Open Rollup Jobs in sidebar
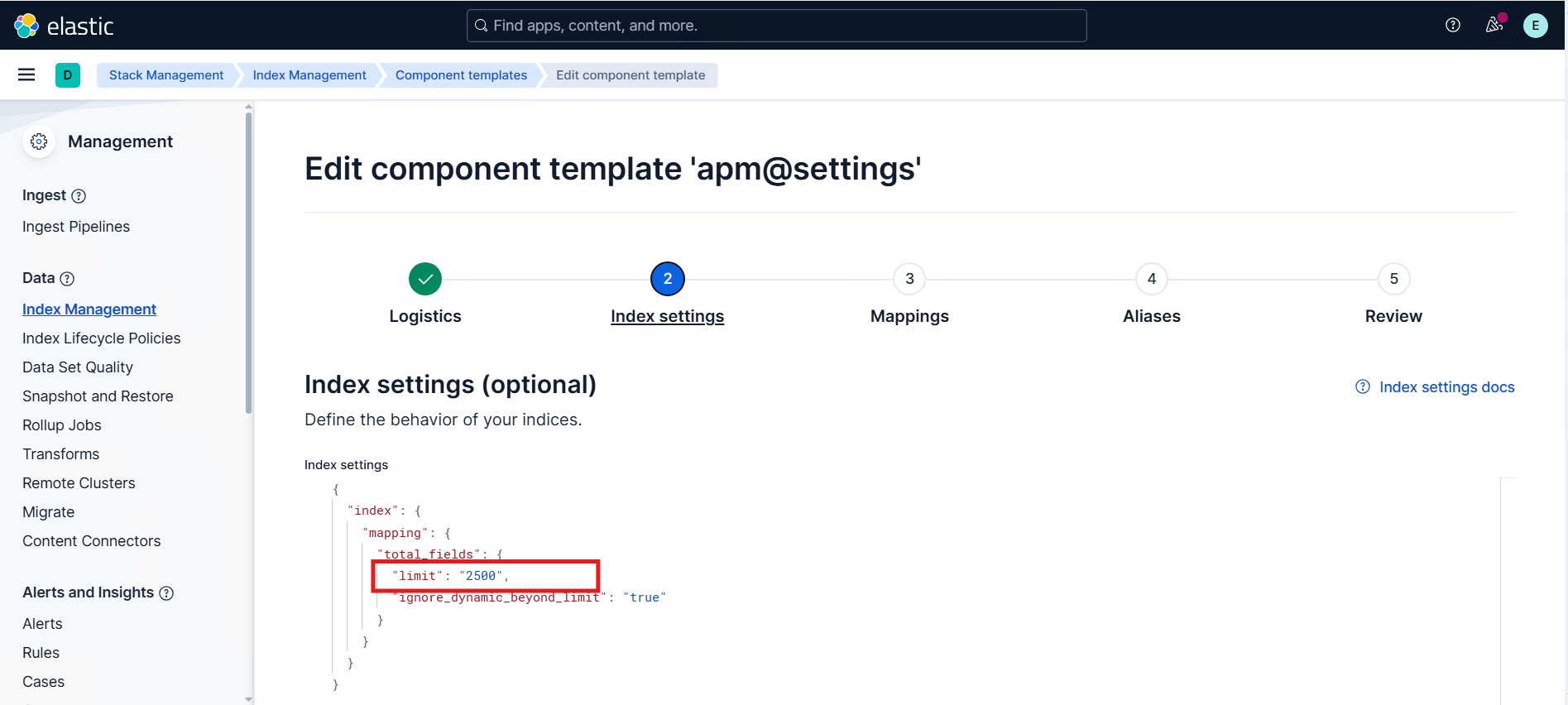The width and height of the screenshot is (1568, 705). (x=62, y=425)
